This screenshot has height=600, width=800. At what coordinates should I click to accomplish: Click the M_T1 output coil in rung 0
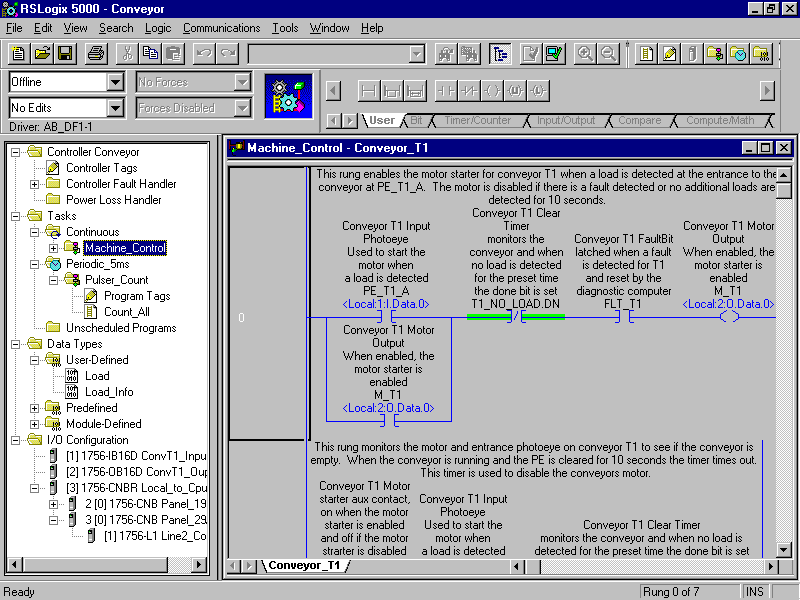pos(729,317)
